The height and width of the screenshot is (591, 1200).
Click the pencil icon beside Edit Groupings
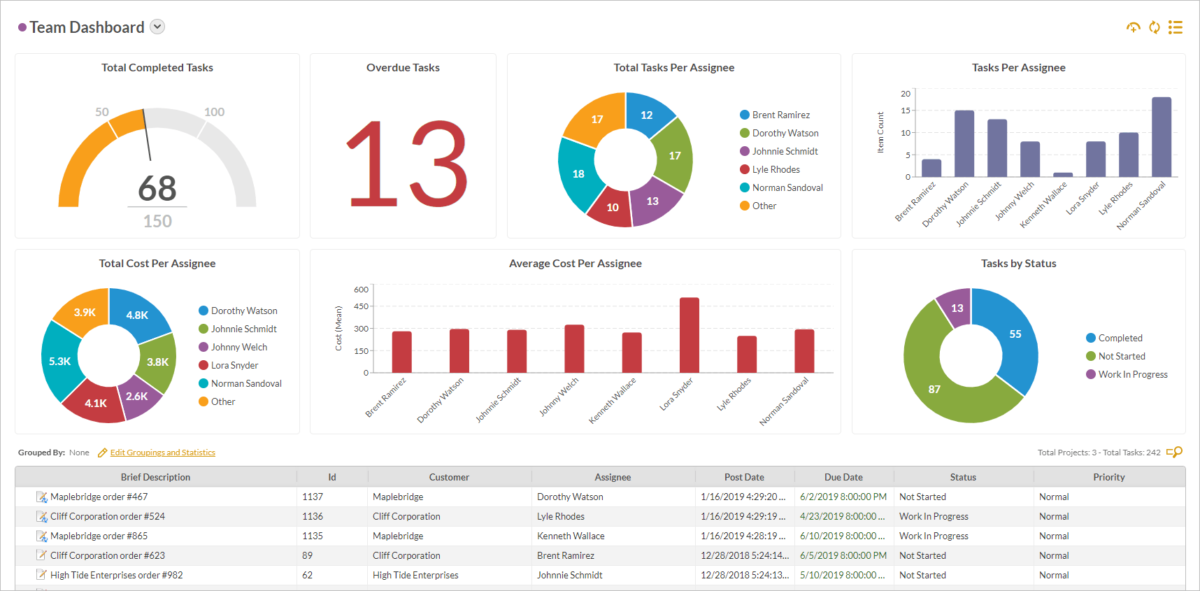[102, 453]
